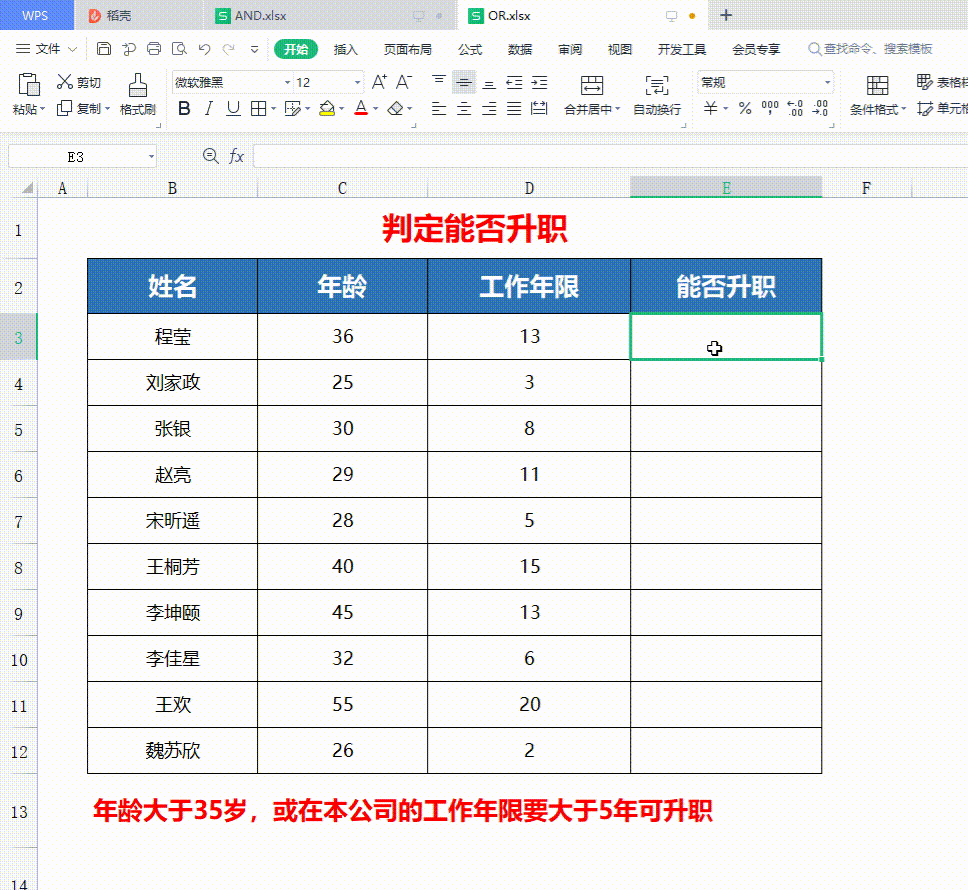
Task: Expand the quick access toolbar customize arrow
Action: [254, 49]
